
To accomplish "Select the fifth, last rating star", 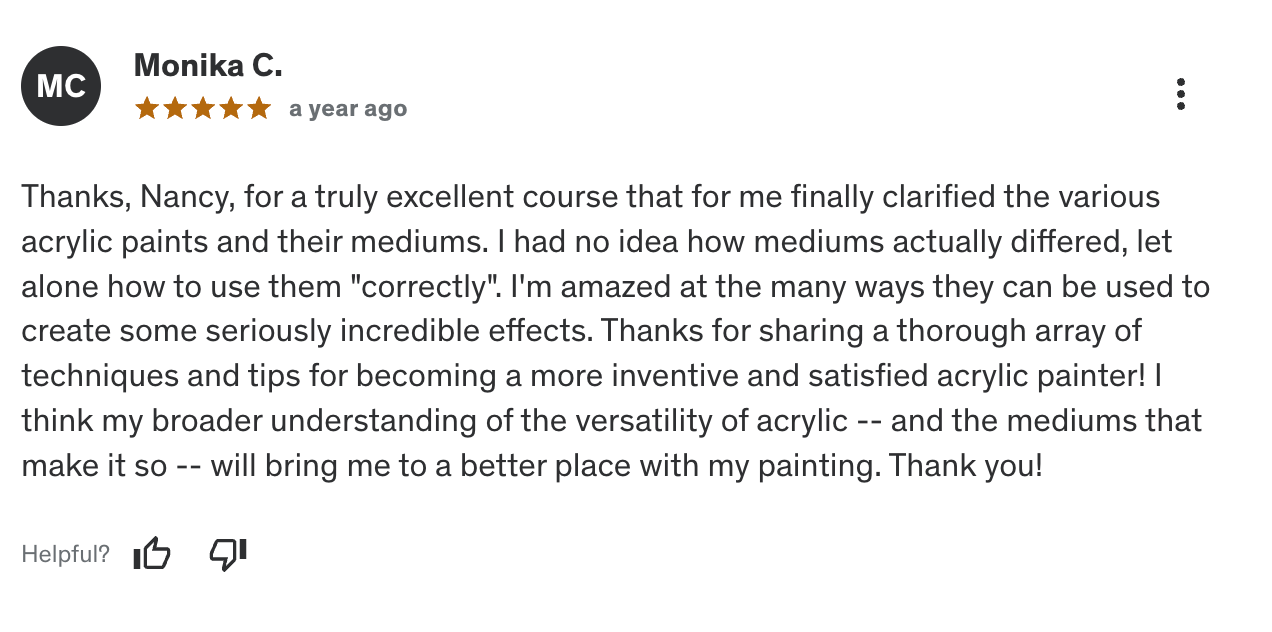I will click(259, 108).
